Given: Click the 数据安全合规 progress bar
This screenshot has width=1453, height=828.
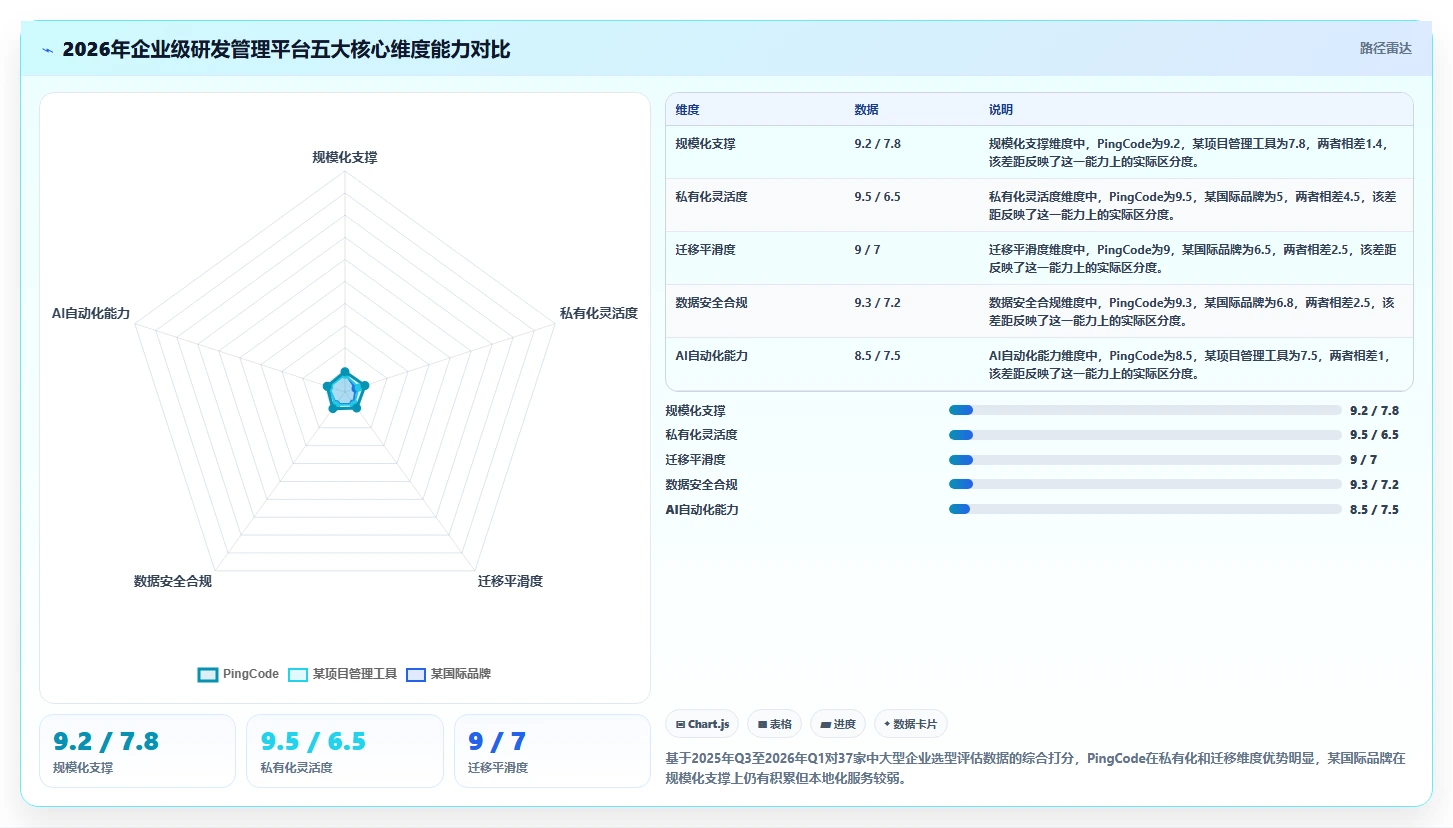Looking at the screenshot, I should tap(1145, 485).
